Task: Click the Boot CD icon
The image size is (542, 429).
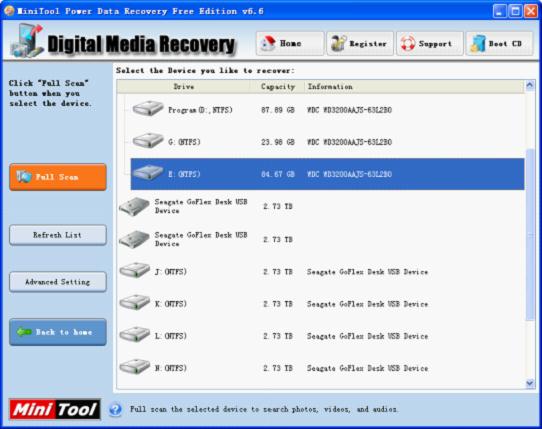Action: click(478, 44)
